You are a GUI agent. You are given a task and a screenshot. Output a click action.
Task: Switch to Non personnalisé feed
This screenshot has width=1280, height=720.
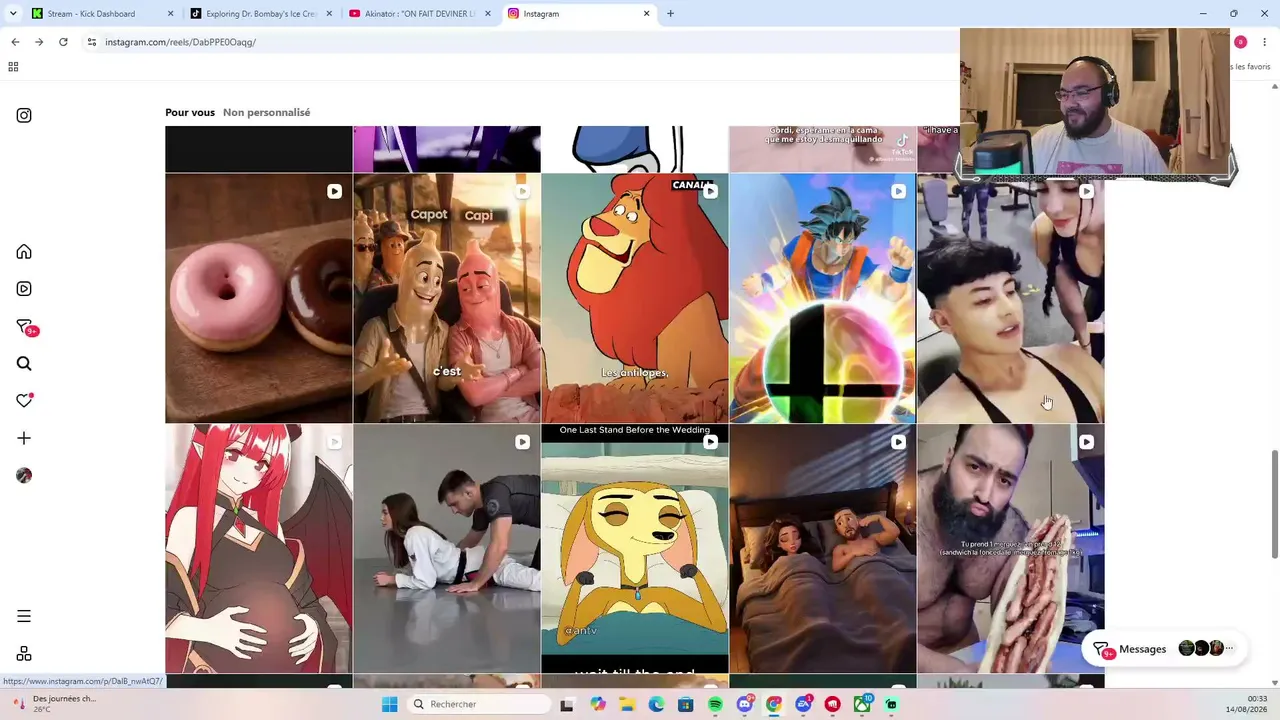coord(266,112)
